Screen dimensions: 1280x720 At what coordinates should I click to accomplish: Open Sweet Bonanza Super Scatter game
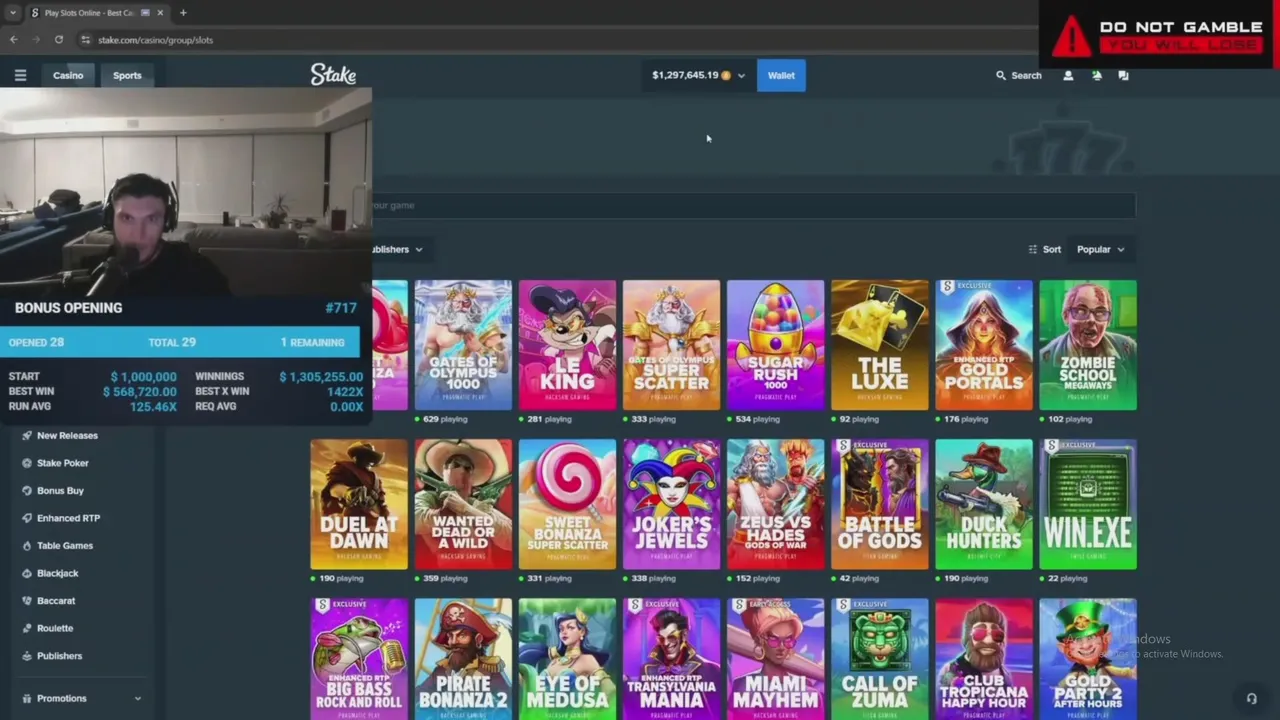pos(567,504)
